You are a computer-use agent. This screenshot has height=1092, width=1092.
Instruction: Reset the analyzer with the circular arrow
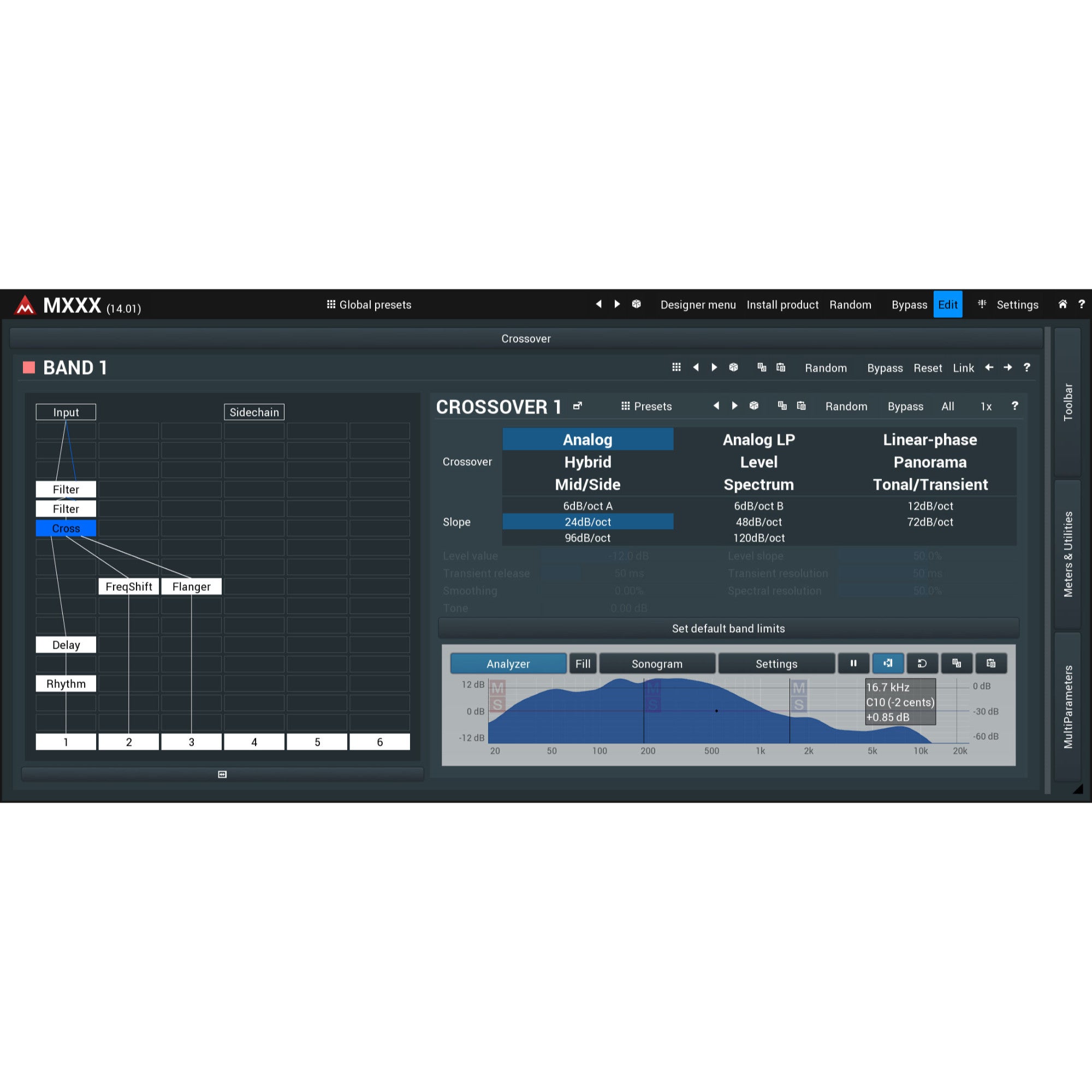pyautogui.click(x=922, y=663)
